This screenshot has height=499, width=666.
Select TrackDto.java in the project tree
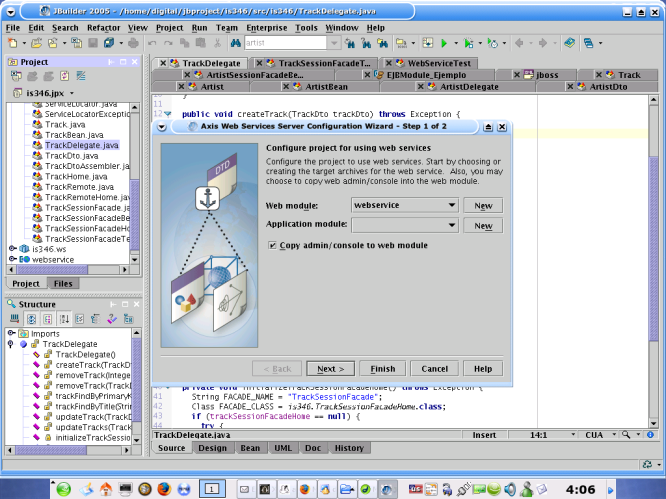tap(71, 156)
